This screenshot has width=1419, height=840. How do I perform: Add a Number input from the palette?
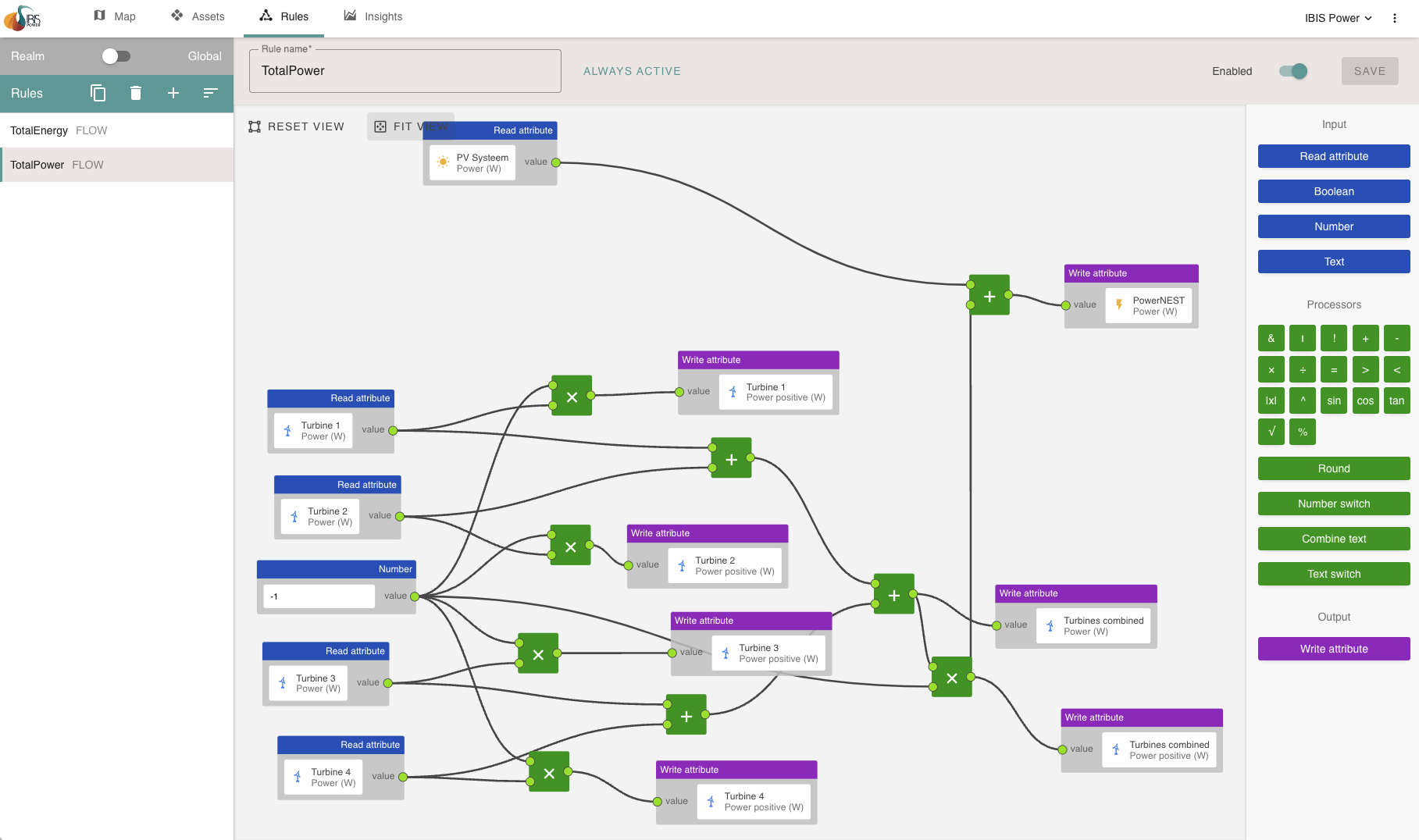[1334, 226]
